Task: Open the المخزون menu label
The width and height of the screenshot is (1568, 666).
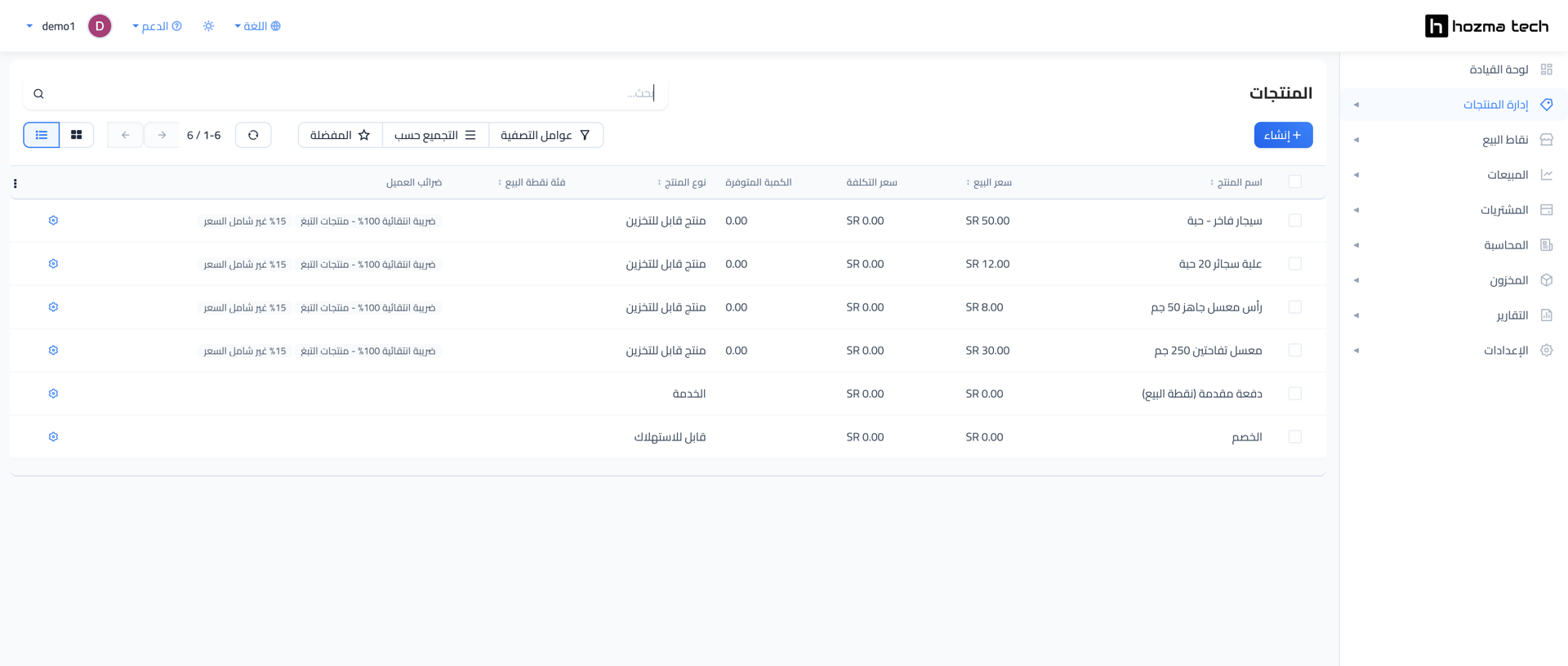Action: [x=1509, y=280]
